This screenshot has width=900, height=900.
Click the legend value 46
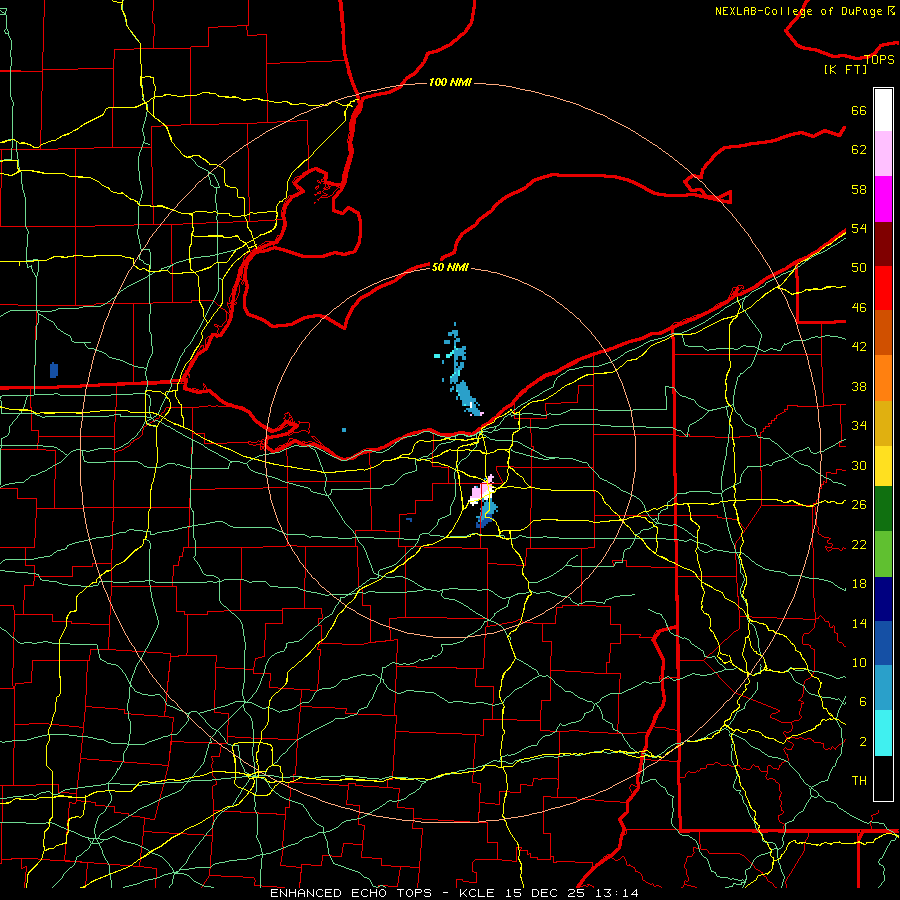point(859,308)
